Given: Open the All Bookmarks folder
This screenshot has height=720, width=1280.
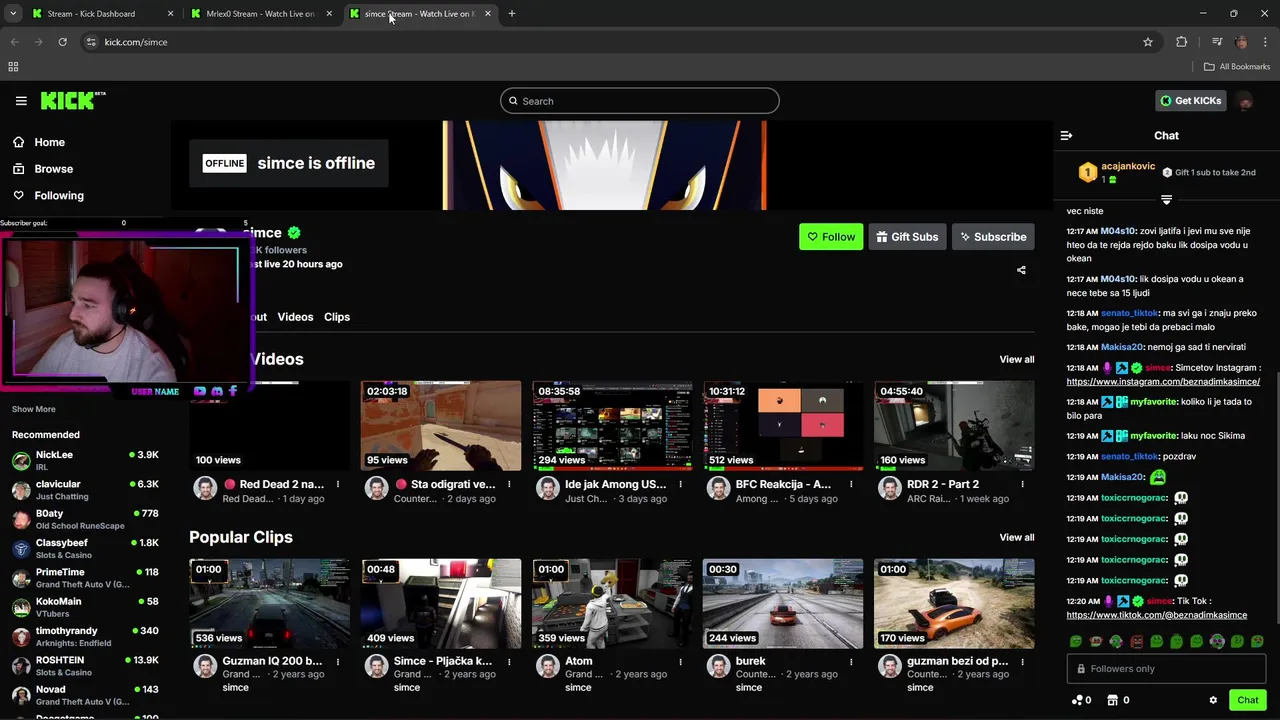Looking at the screenshot, I should pyautogui.click(x=1237, y=67).
